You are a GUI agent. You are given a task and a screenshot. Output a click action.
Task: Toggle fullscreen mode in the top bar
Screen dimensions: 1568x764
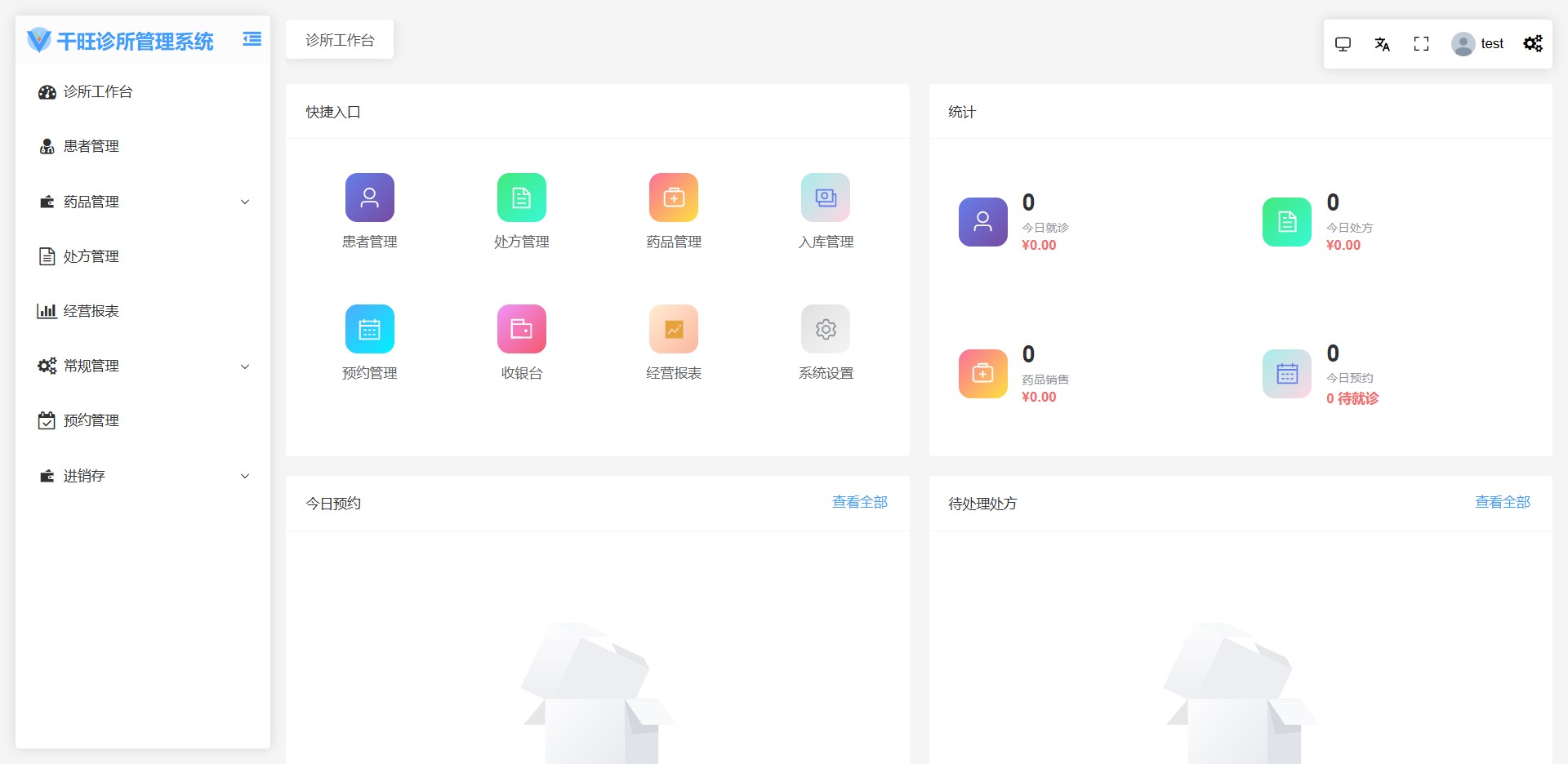tap(1421, 44)
